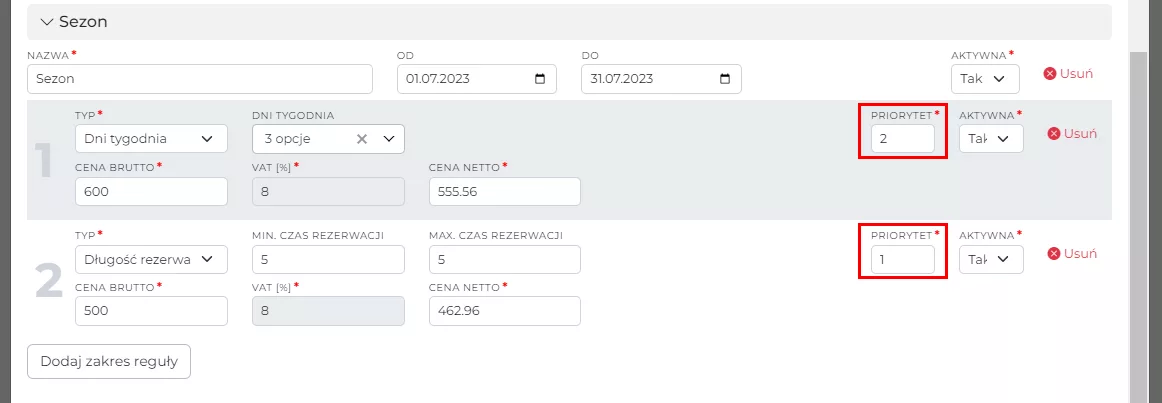Open season Aktywna dropdown
Image resolution: width=1162 pixels, height=403 pixels.
985,79
